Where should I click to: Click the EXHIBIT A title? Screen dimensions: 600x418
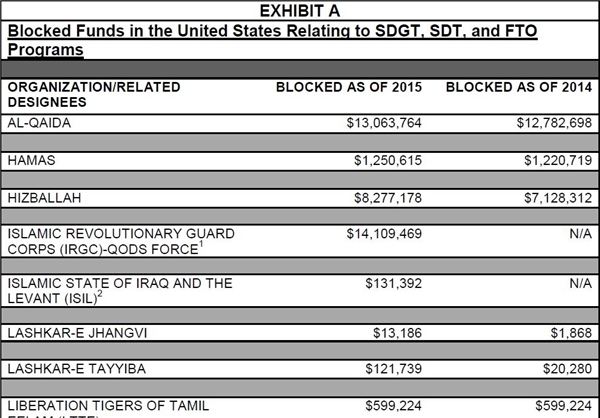click(301, 11)
